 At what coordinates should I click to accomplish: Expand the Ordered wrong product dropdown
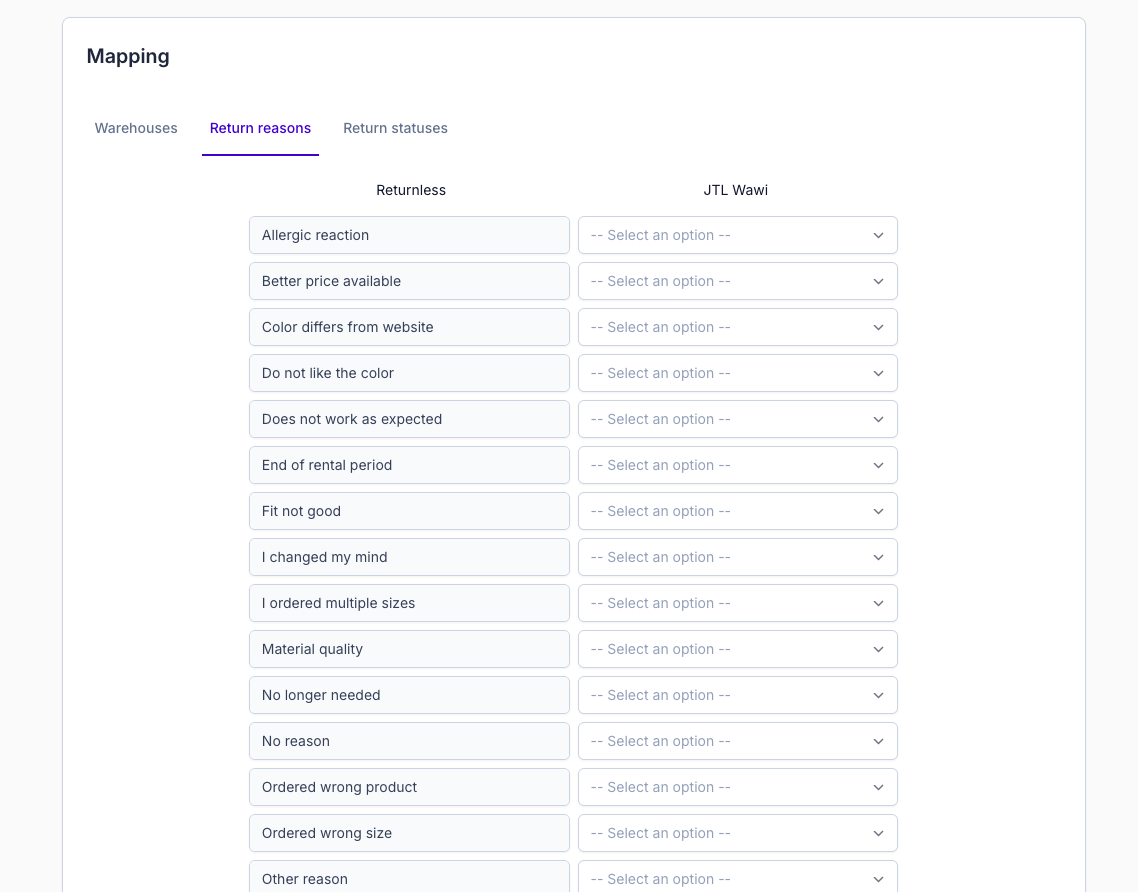pyautogui.click(x=737, y=787)
